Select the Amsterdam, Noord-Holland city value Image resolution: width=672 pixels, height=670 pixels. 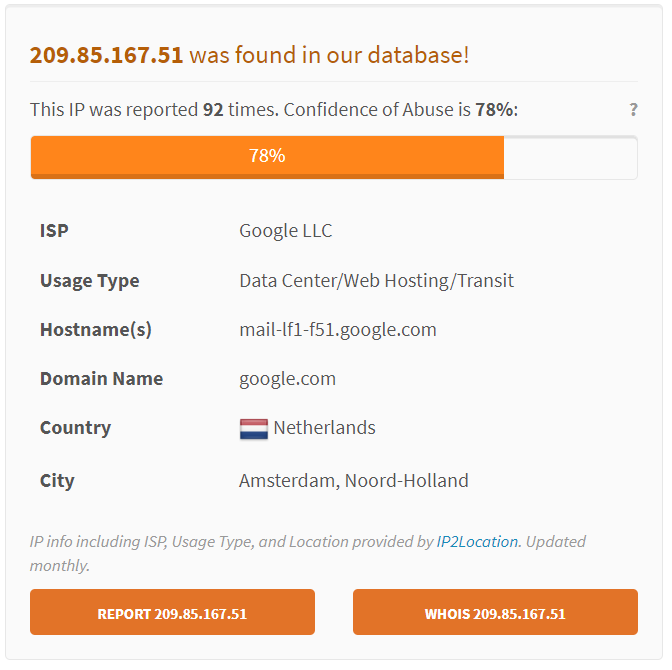pyautogui.click(x=354, y=481)
